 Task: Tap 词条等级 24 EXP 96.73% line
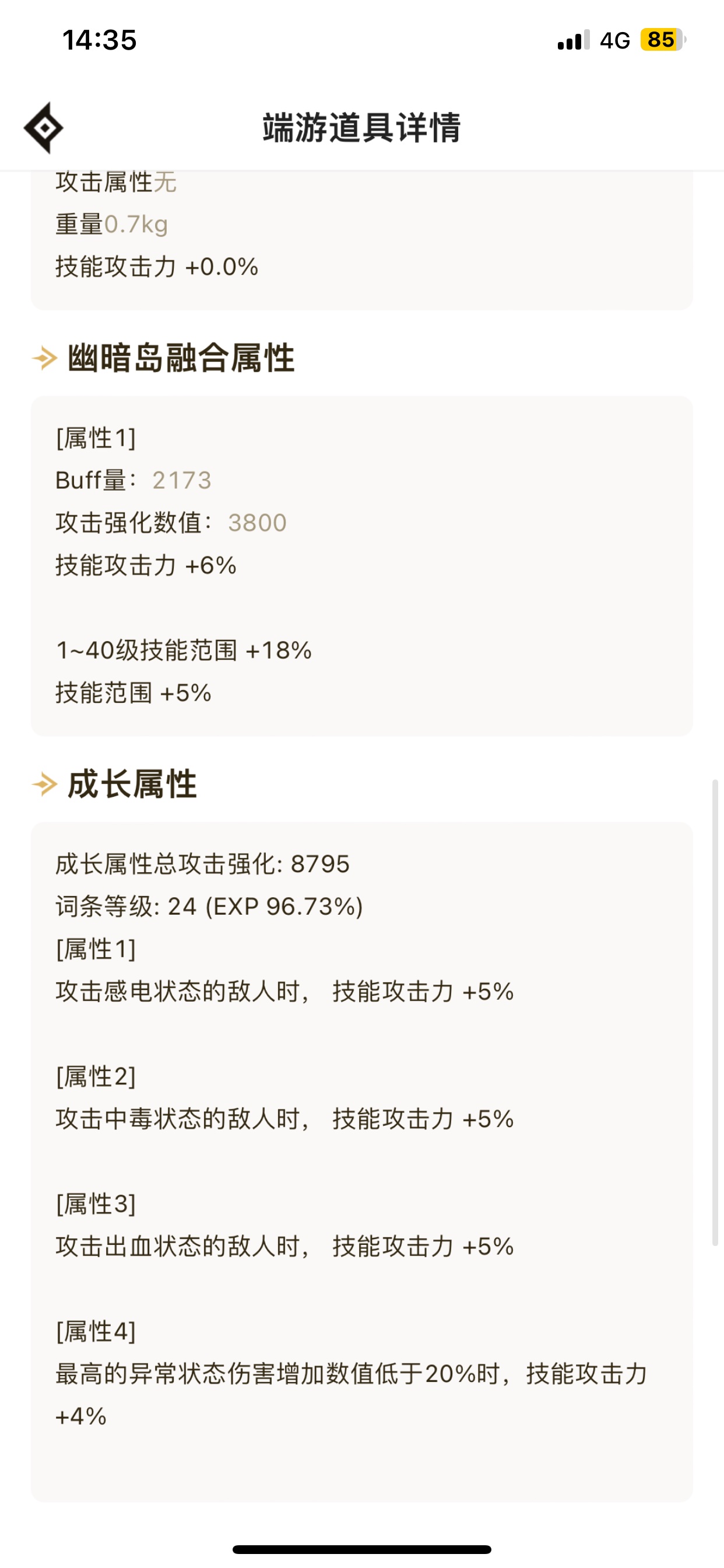(209, 907)
